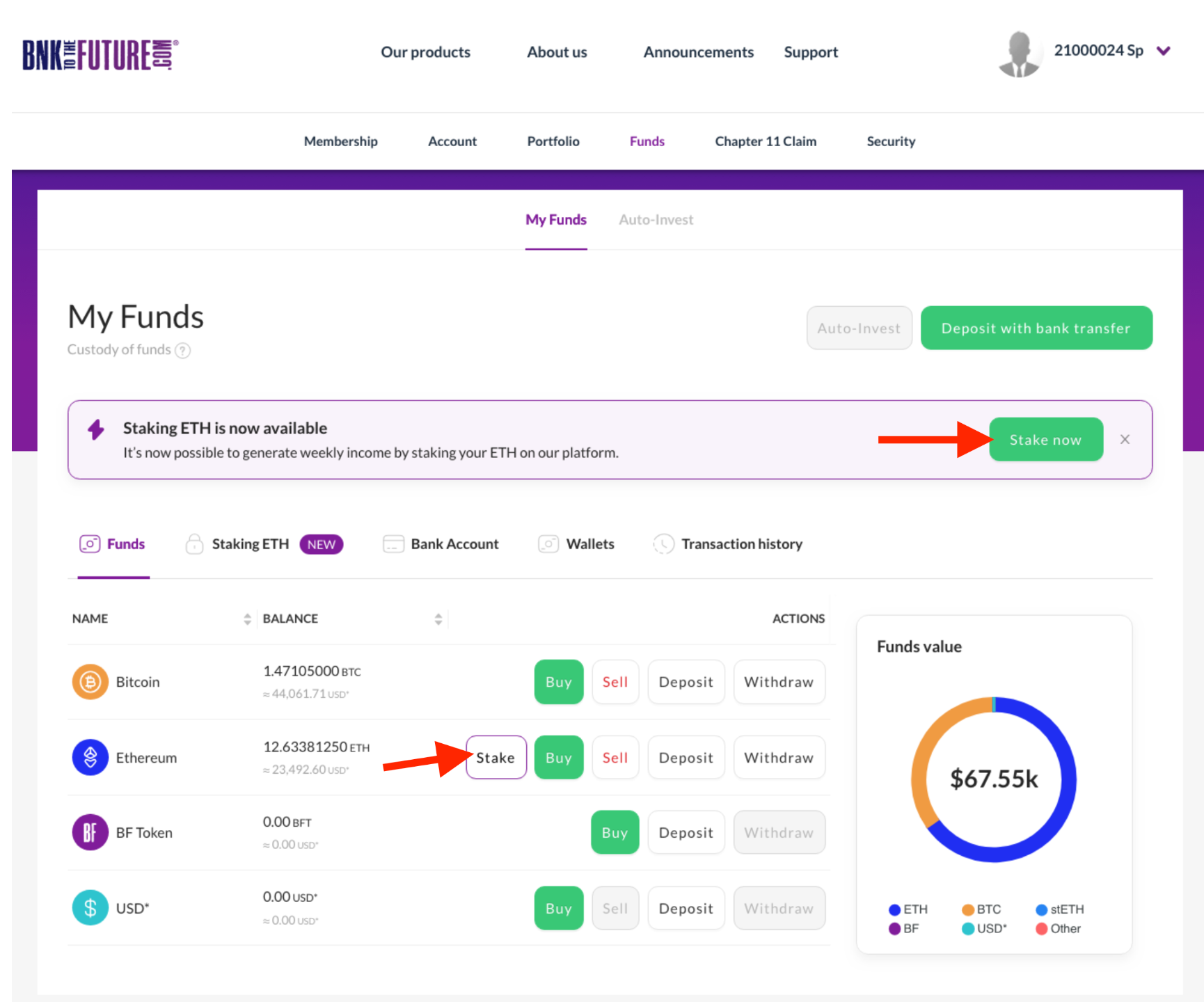Deposit Bitcoin
This screenshot has width=1204, height=1002.
pyautogui.click(x=686, y=682)
